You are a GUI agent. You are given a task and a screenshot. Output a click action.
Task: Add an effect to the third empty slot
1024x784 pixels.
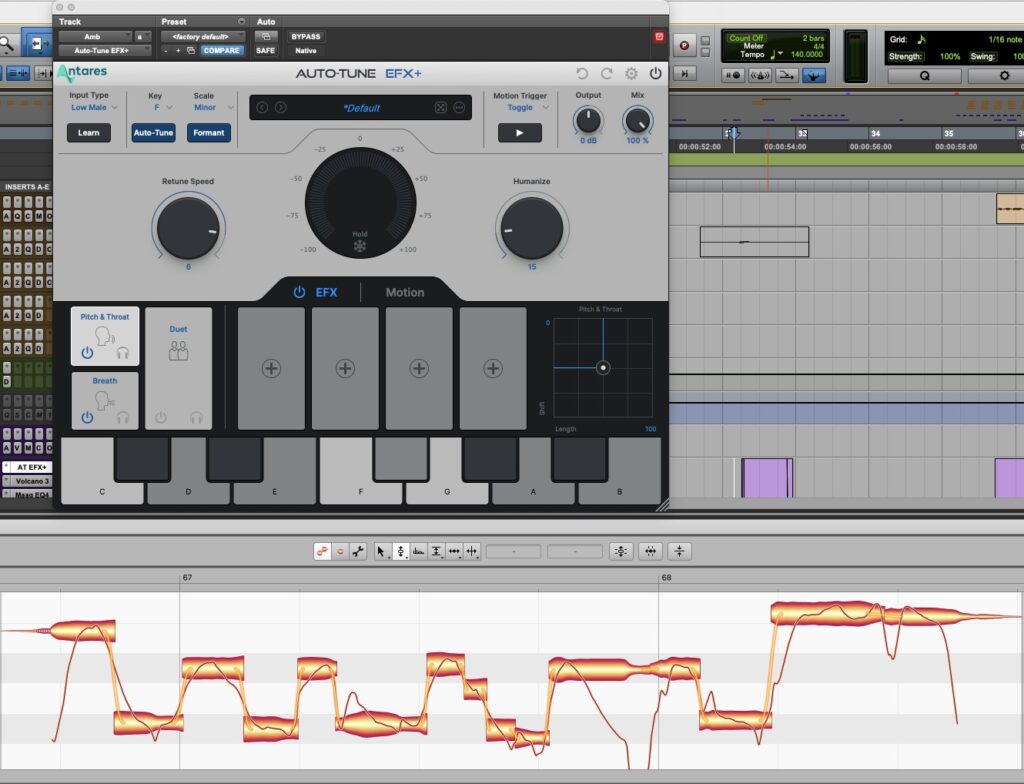coord(419,368)
